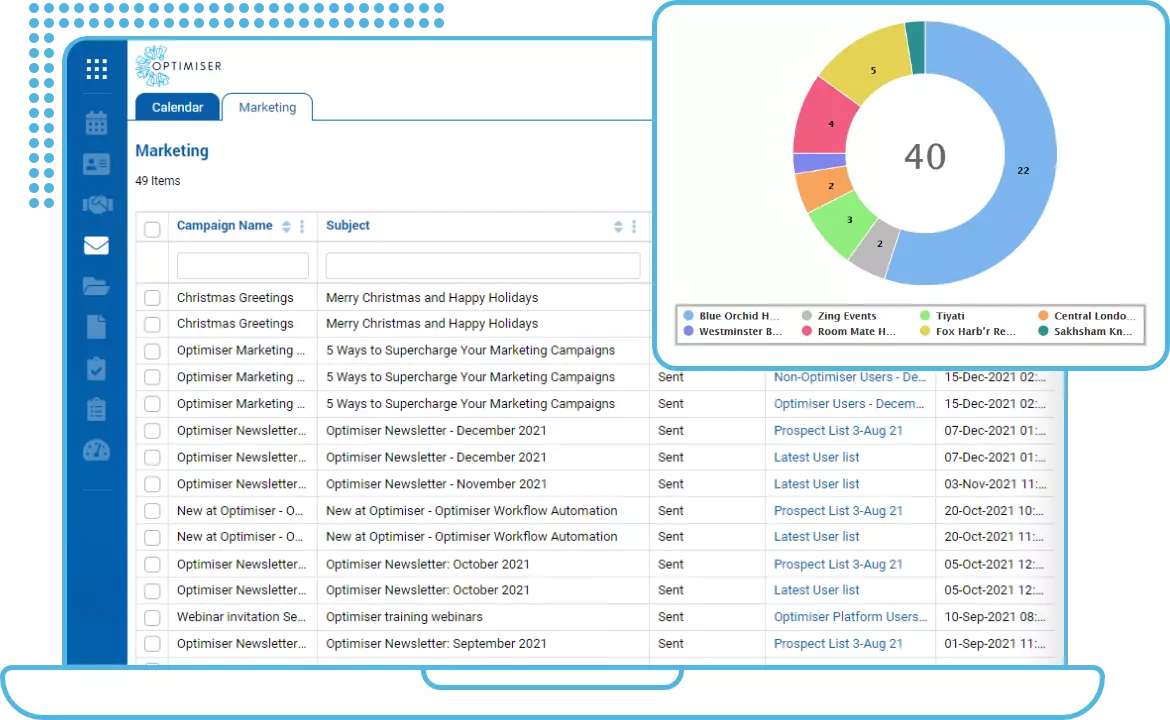Click the Subject filter input box

[x=483, y=266]
